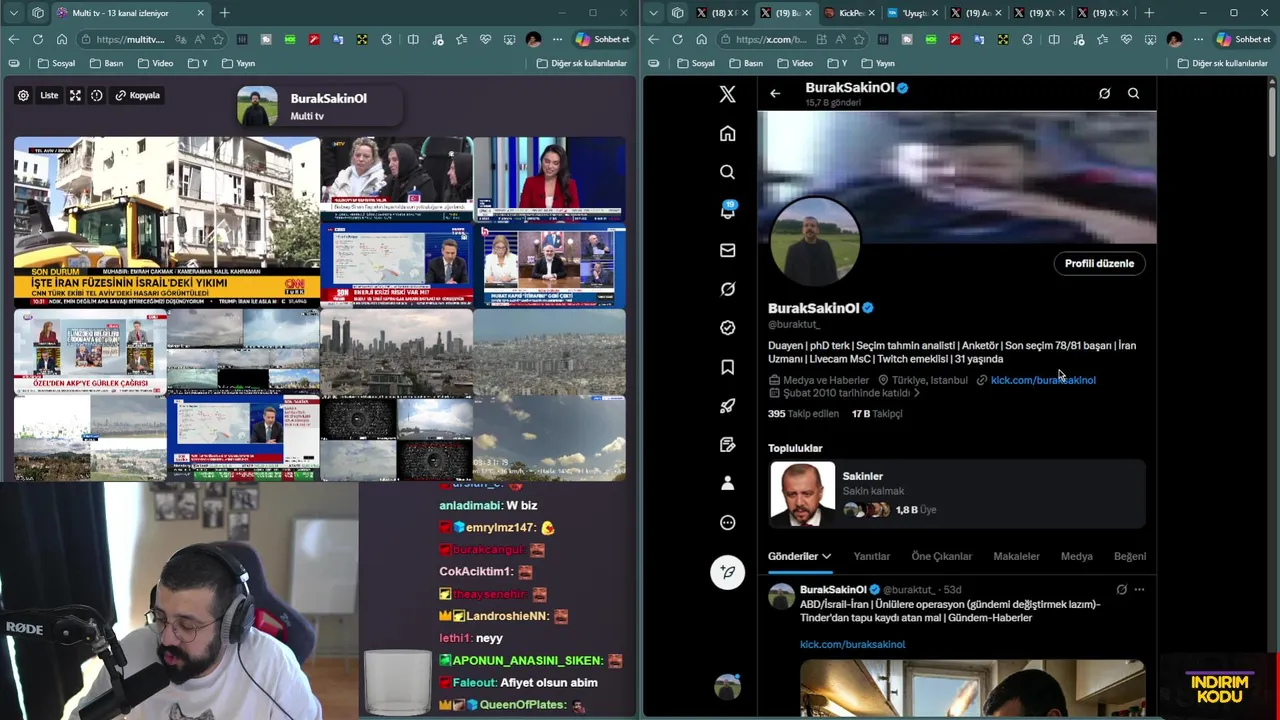This screenshot has width=1280, height=720.
Task: Open post more options three dots
Action: click(x=1139, y=589)
